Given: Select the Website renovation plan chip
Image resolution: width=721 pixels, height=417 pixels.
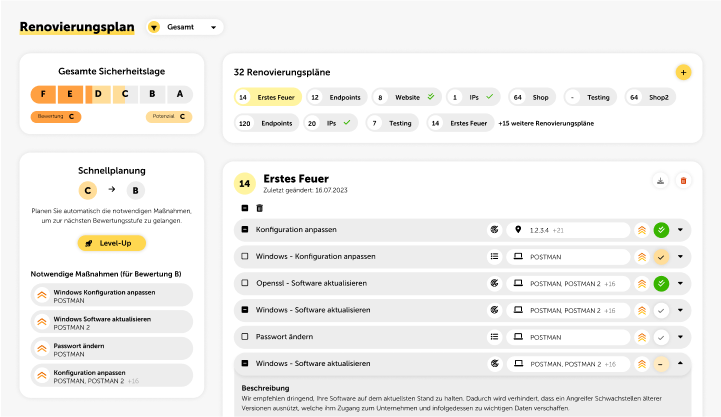Looking at the screenshot, I should tap(406, 97).
